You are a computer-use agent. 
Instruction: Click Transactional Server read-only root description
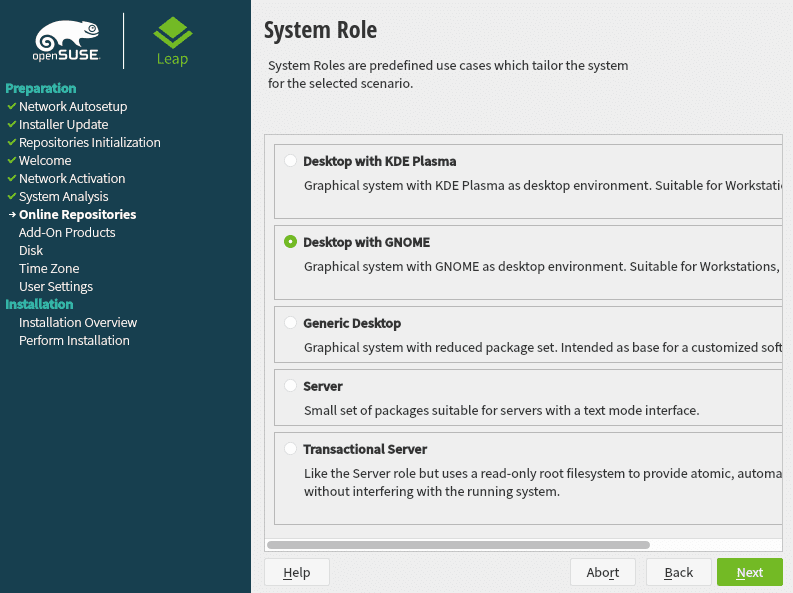point(543,482)
